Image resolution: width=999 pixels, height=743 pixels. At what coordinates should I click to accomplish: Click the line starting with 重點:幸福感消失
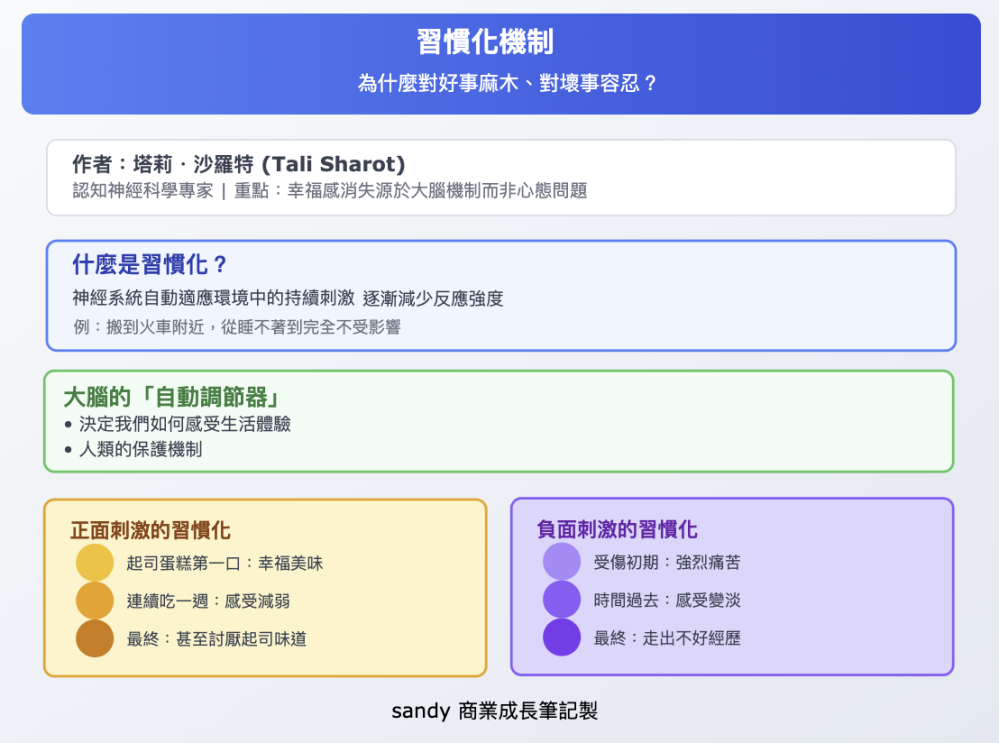(410, 191)
